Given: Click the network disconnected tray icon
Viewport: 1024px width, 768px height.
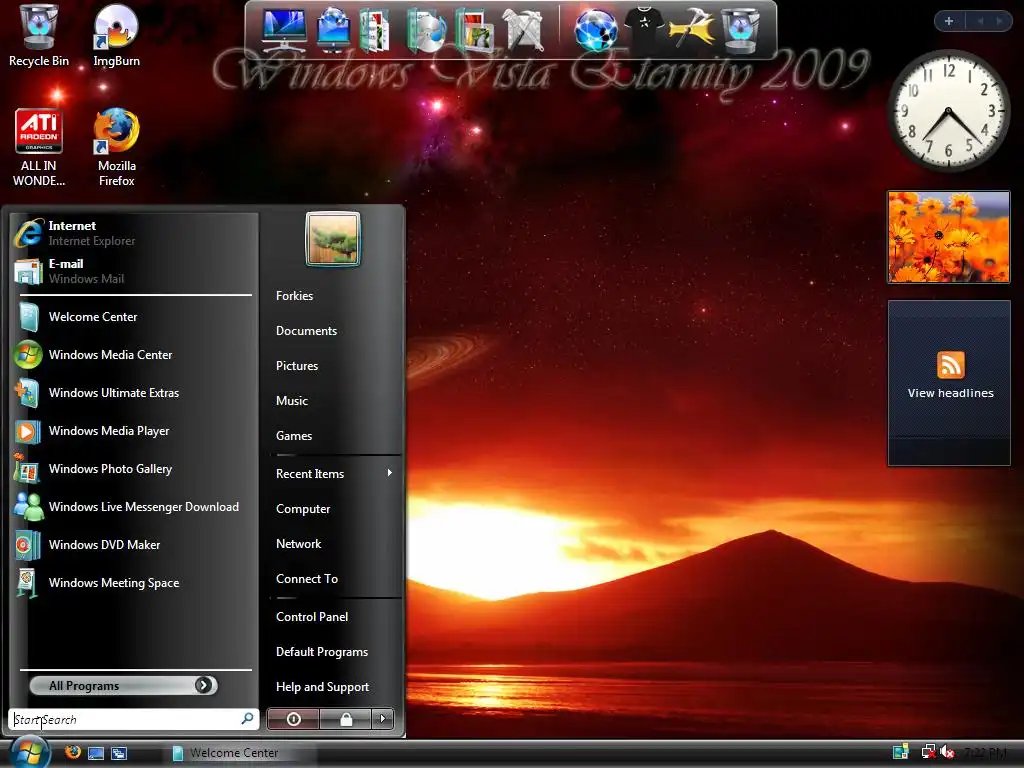Looking at the screenshot, I should 928,752.
